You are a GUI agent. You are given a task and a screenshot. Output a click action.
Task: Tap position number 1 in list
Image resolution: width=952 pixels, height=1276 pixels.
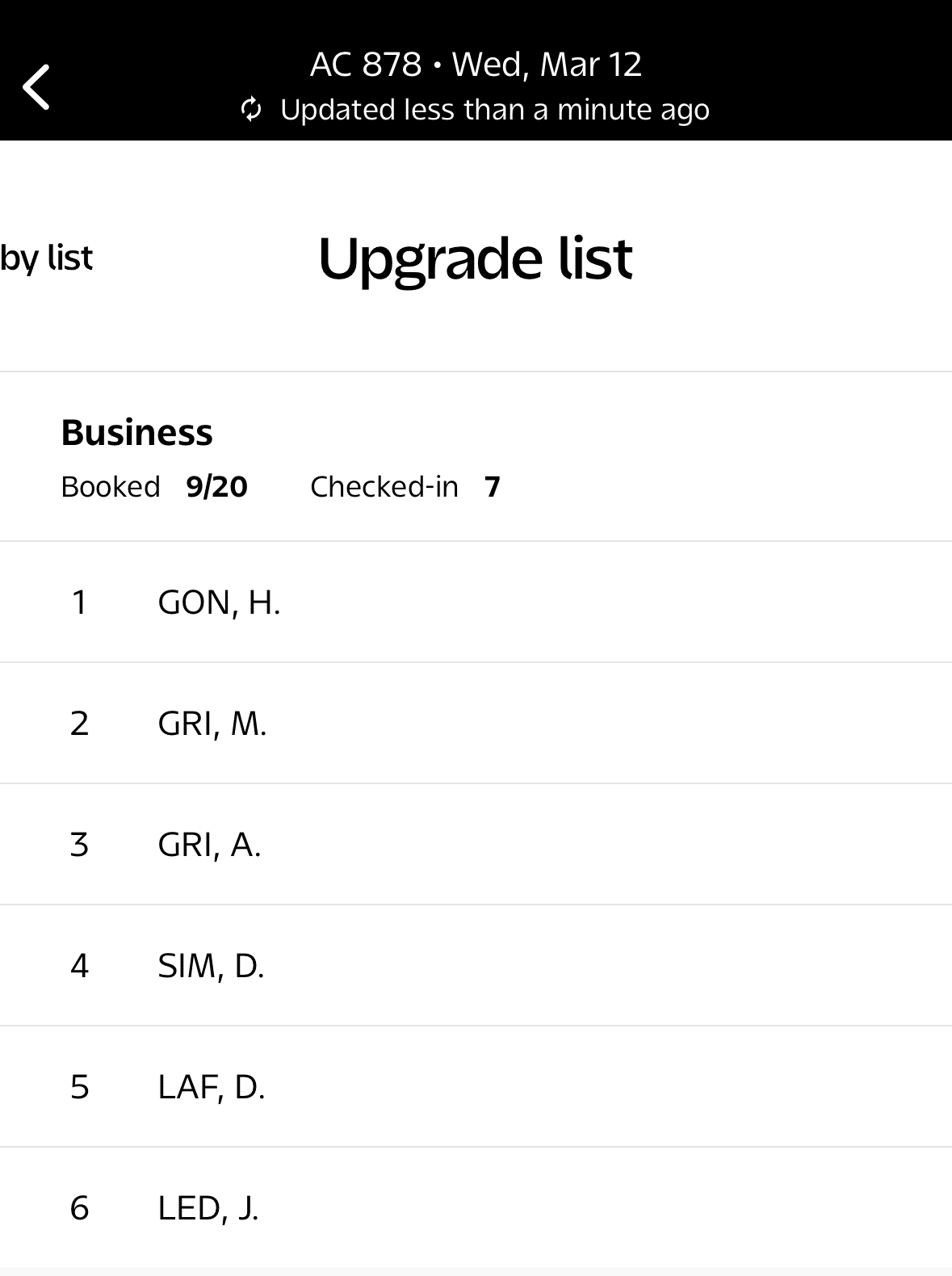pyautogui.click(x=79, y=602)
